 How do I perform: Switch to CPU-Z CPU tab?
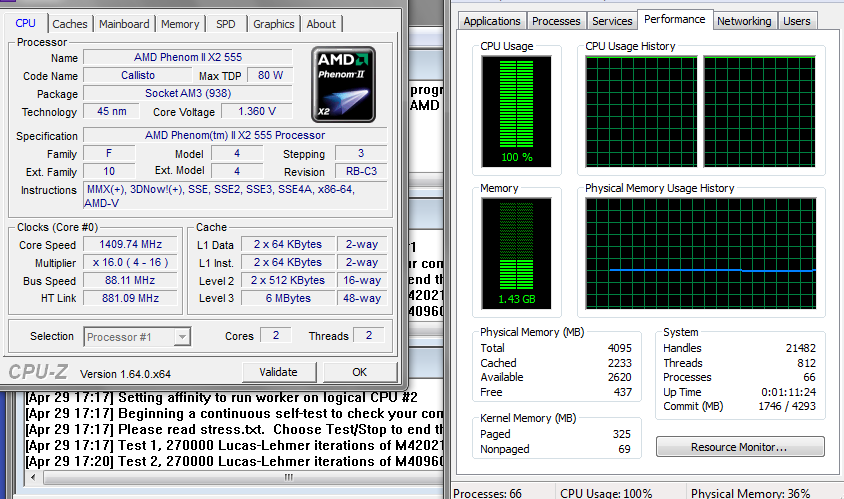click(25, 23)
